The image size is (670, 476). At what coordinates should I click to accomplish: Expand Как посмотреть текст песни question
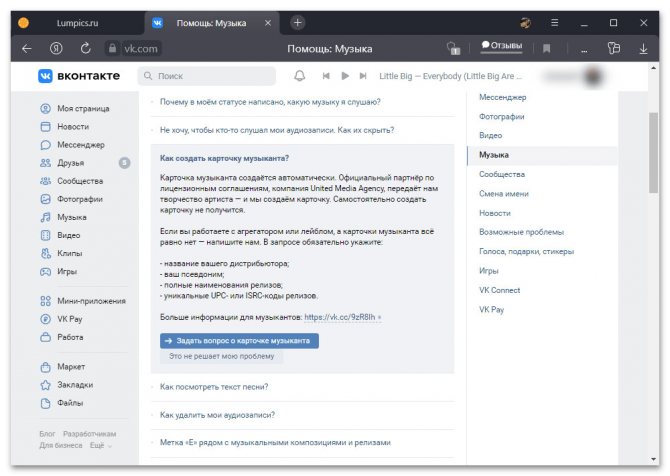(214, 387)
